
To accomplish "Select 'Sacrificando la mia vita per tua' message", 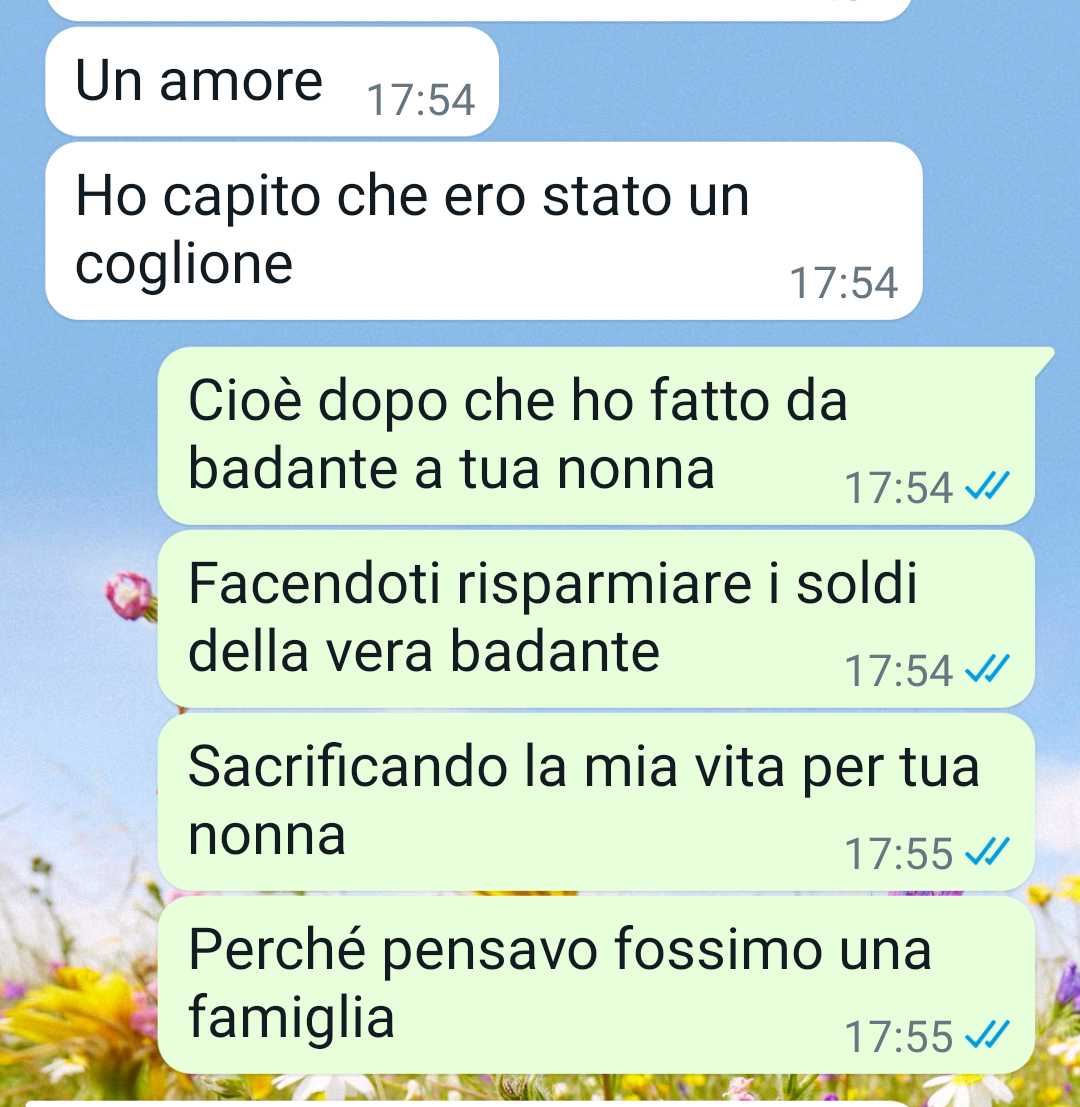I will [x=596, y=801].
